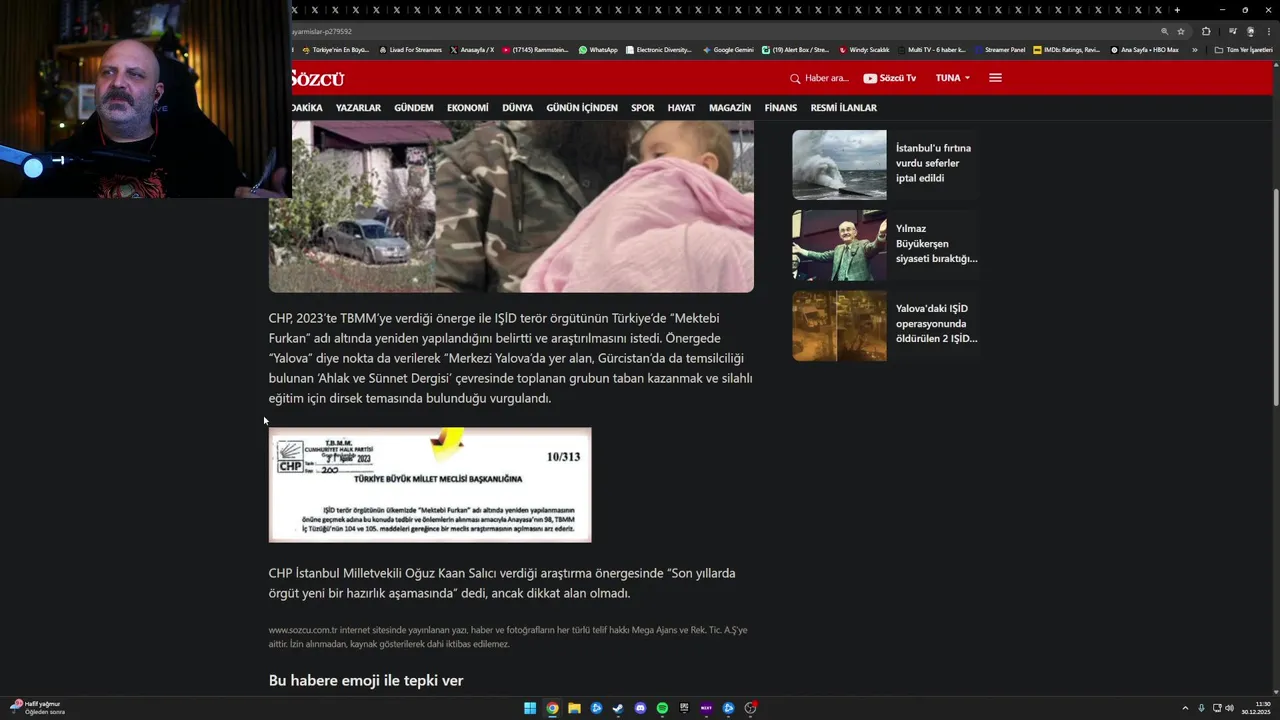
Task: Open Sözcü Tv YouTube link
Action: click(x=890, y=78)
